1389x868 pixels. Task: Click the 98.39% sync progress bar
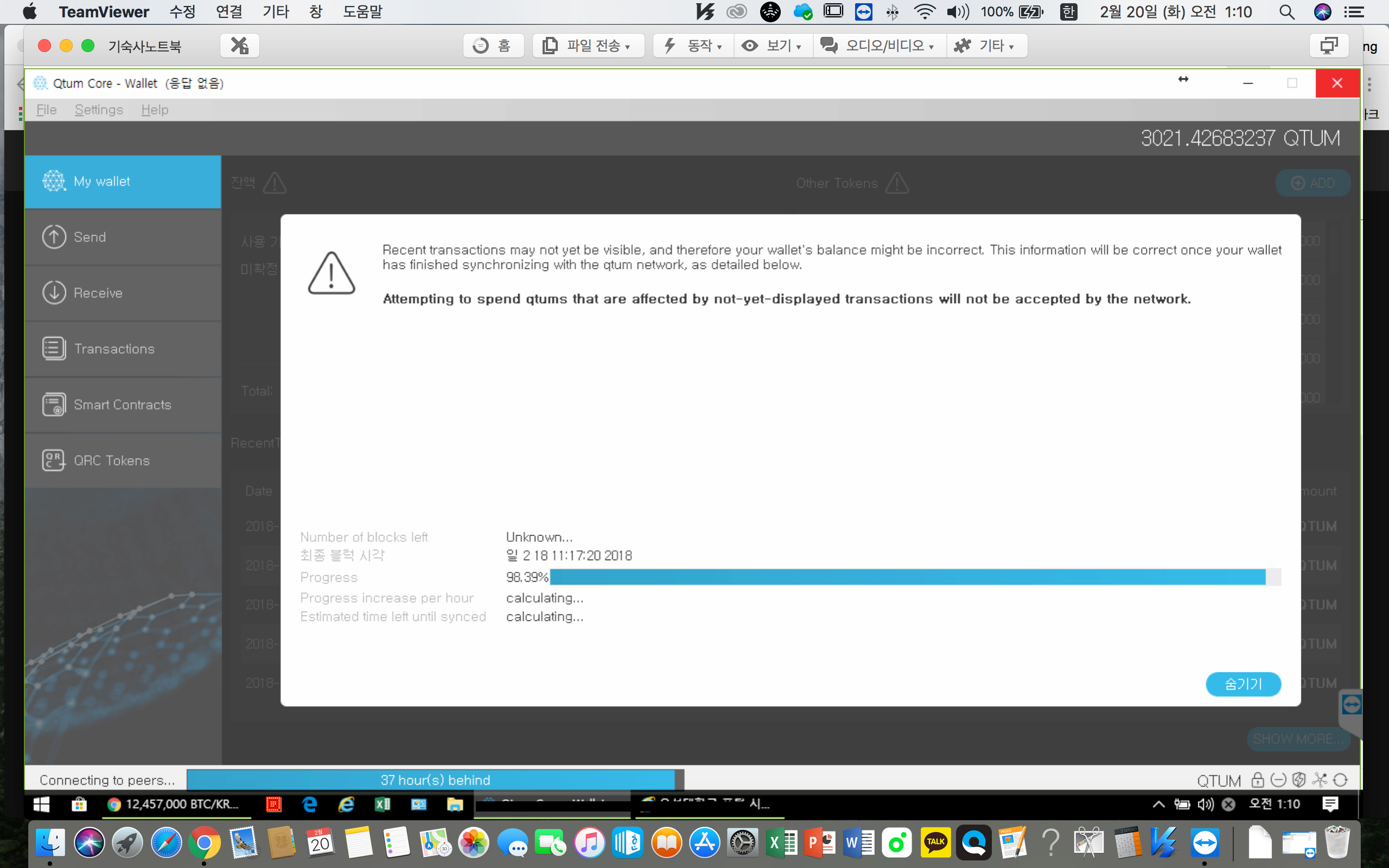coord(915,577)
